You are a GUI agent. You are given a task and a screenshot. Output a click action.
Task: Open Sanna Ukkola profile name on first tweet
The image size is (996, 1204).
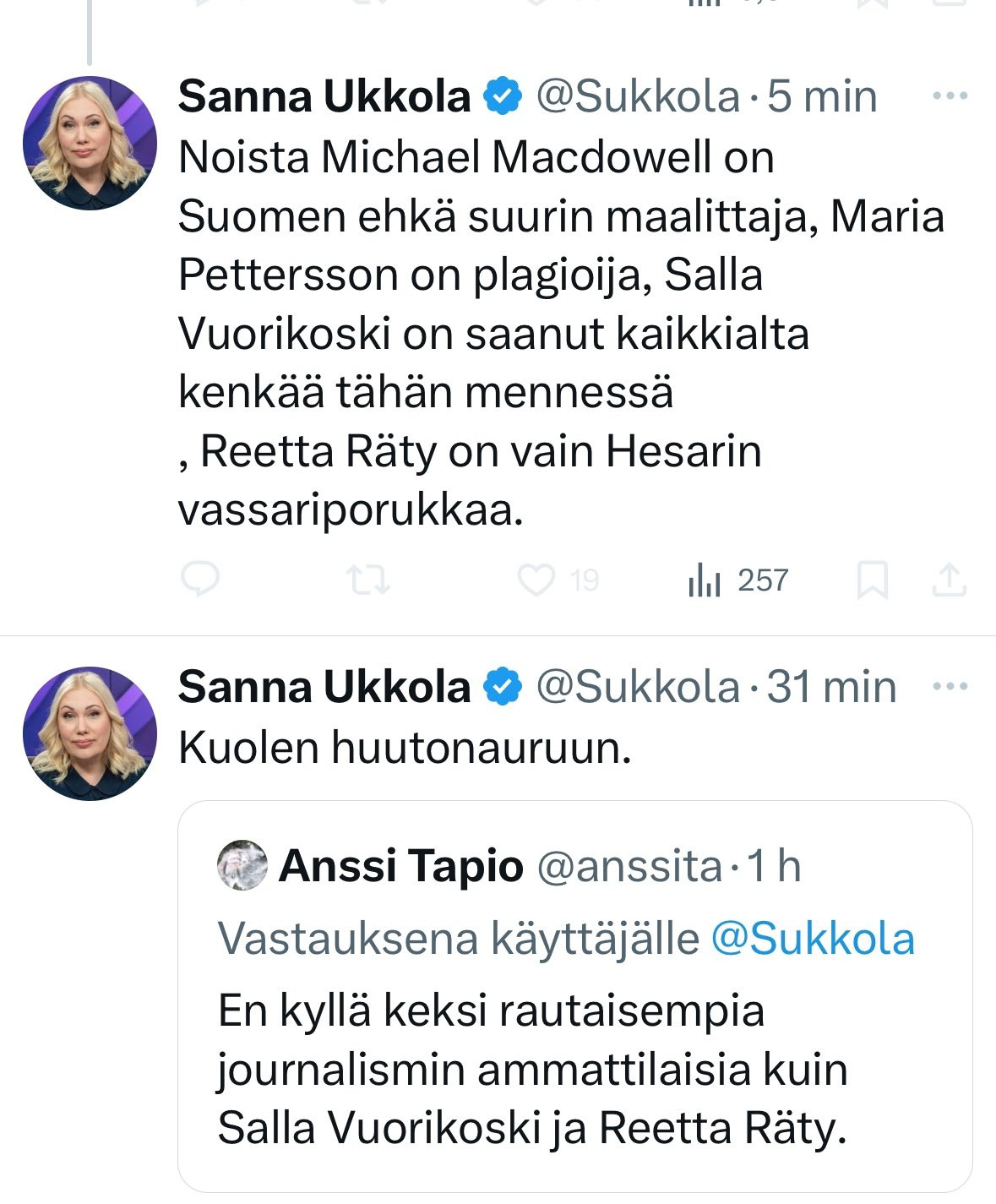tap(324, 96)
